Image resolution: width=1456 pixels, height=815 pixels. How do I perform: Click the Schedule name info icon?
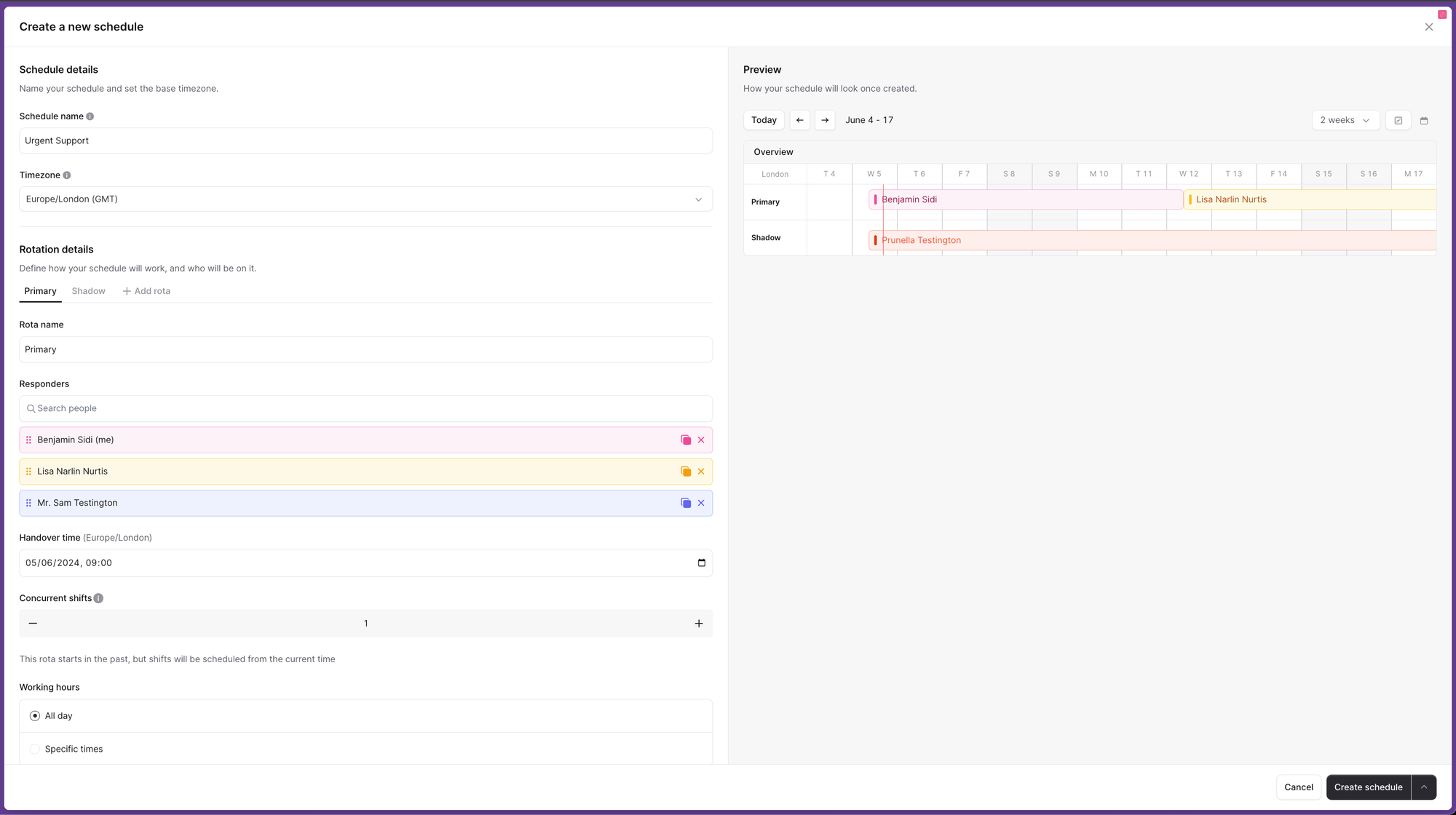point(90,116)
